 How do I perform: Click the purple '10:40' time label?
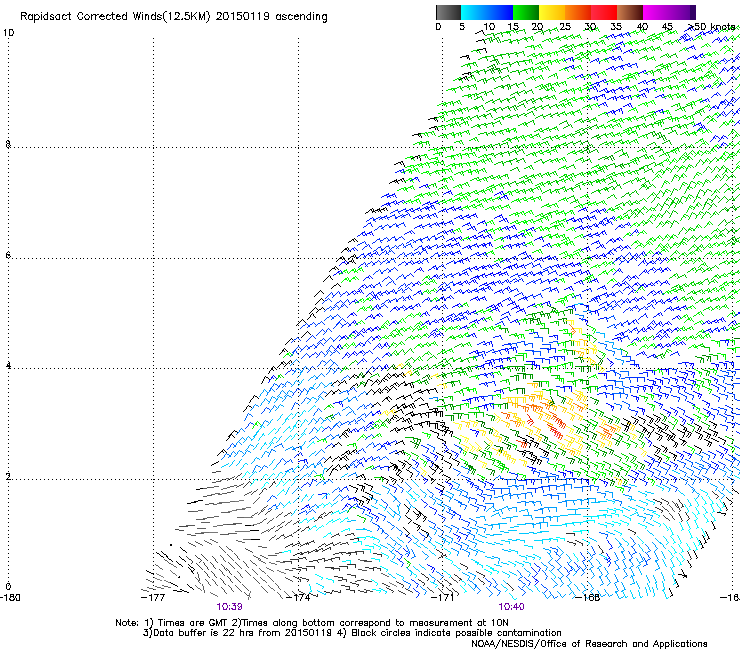pos(511,607)
